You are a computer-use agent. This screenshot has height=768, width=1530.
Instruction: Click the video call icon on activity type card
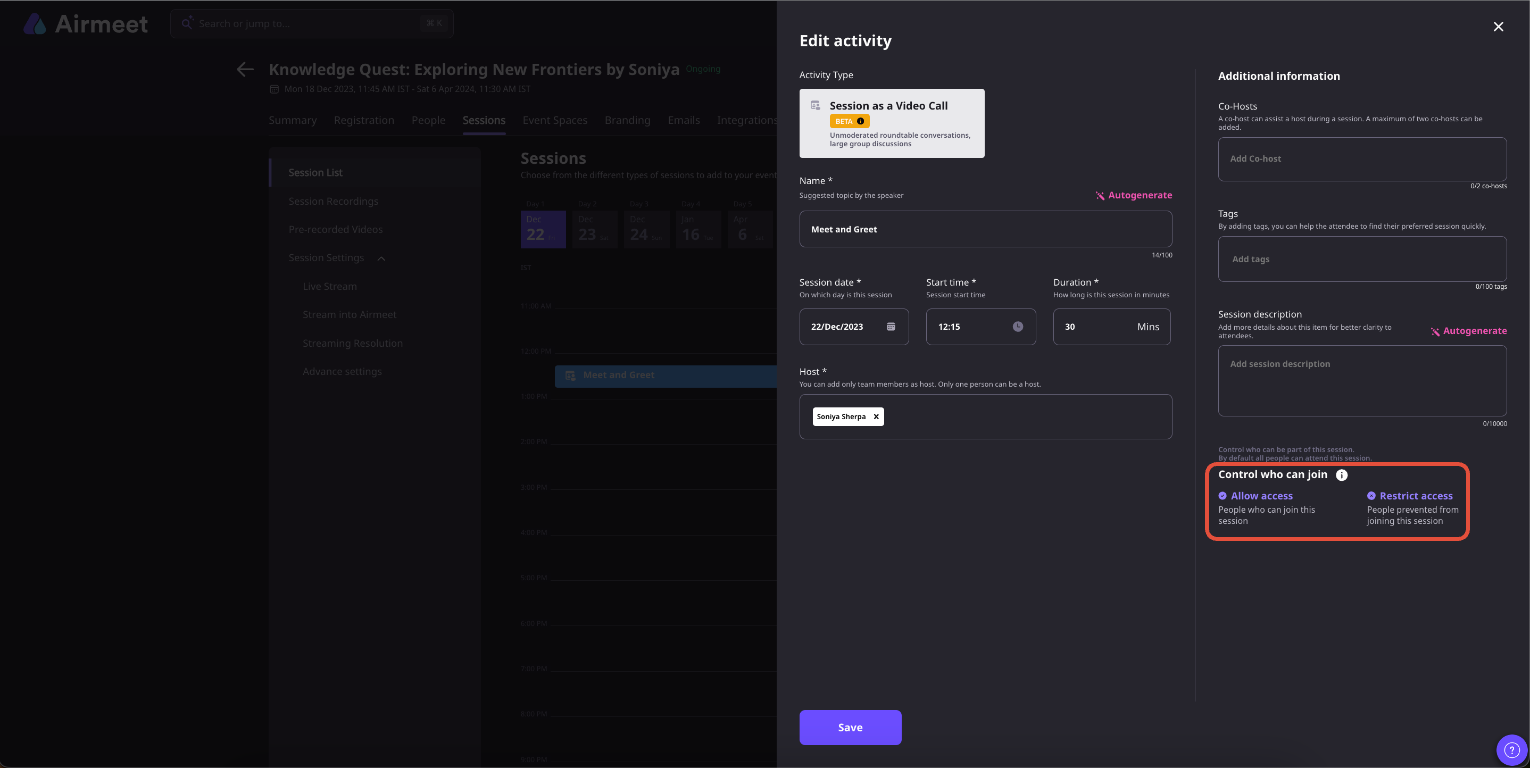[815, 105]
